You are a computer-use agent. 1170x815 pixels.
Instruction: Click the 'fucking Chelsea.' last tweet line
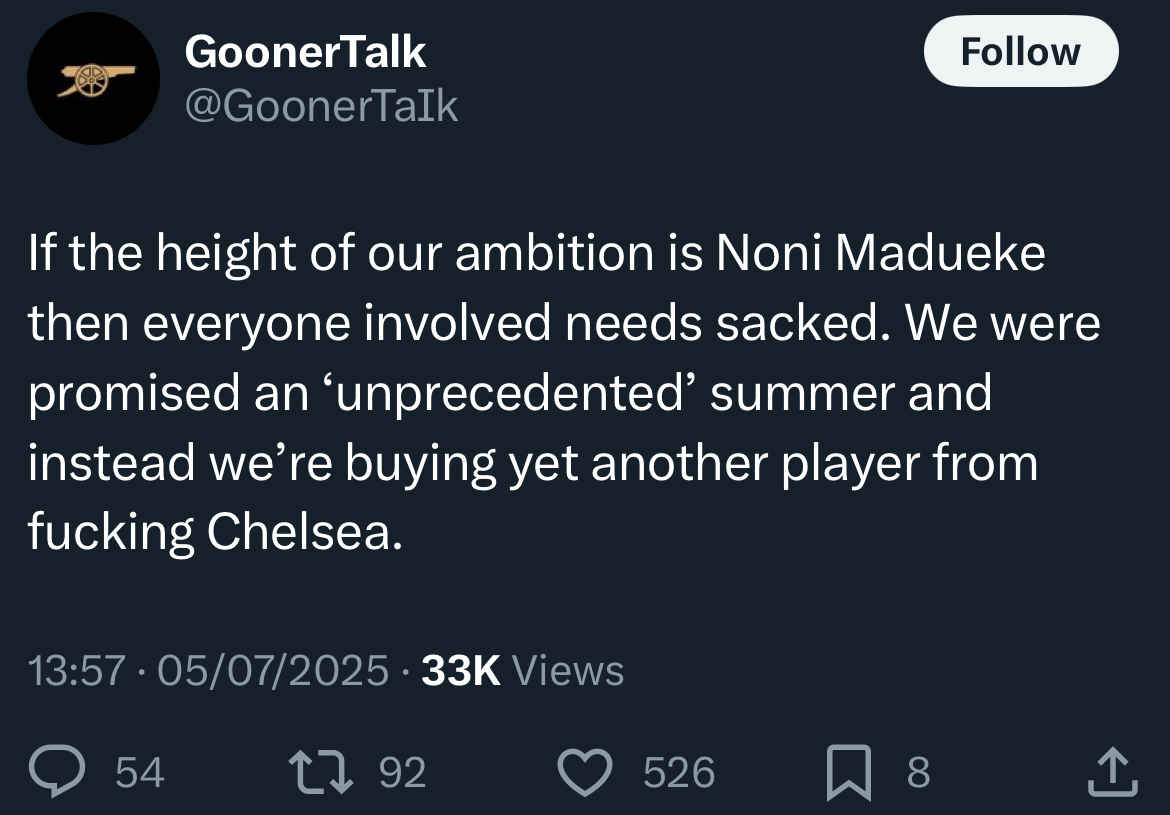tap(215, 531)
